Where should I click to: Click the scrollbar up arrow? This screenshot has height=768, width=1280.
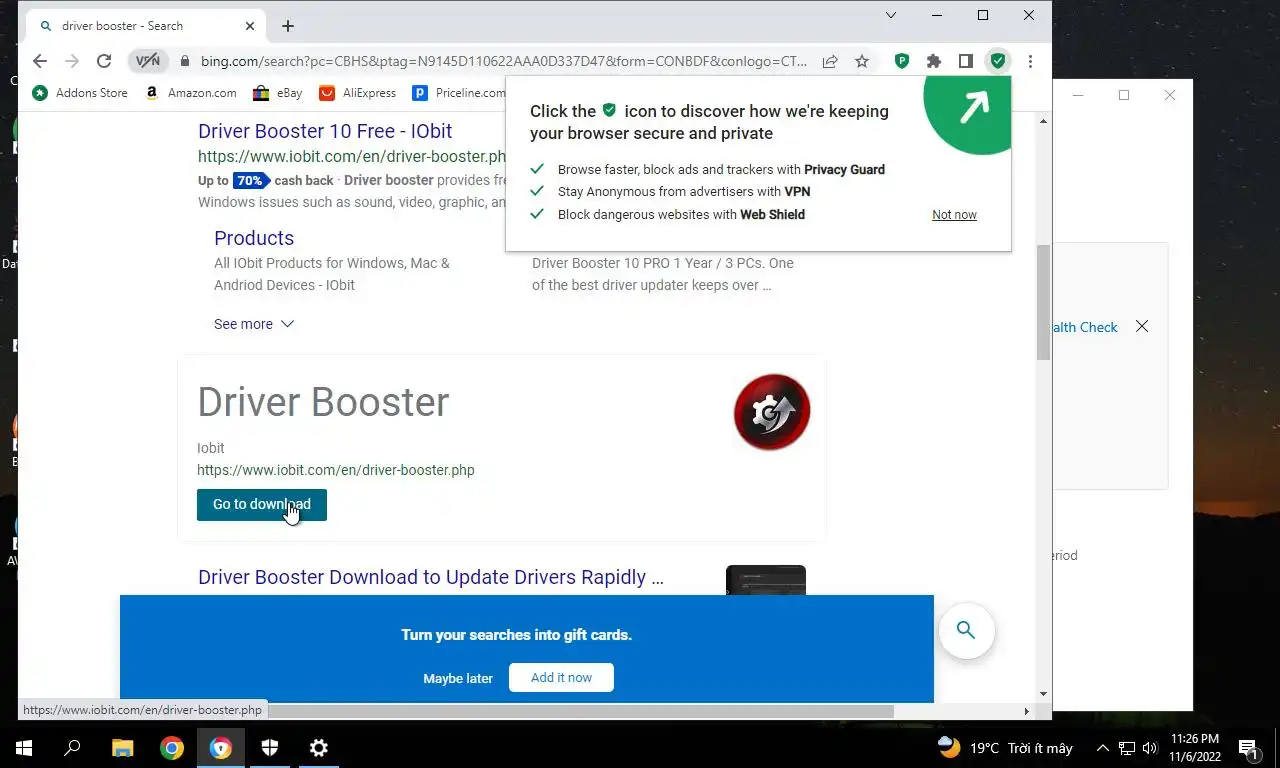(x=1043, y=121)
